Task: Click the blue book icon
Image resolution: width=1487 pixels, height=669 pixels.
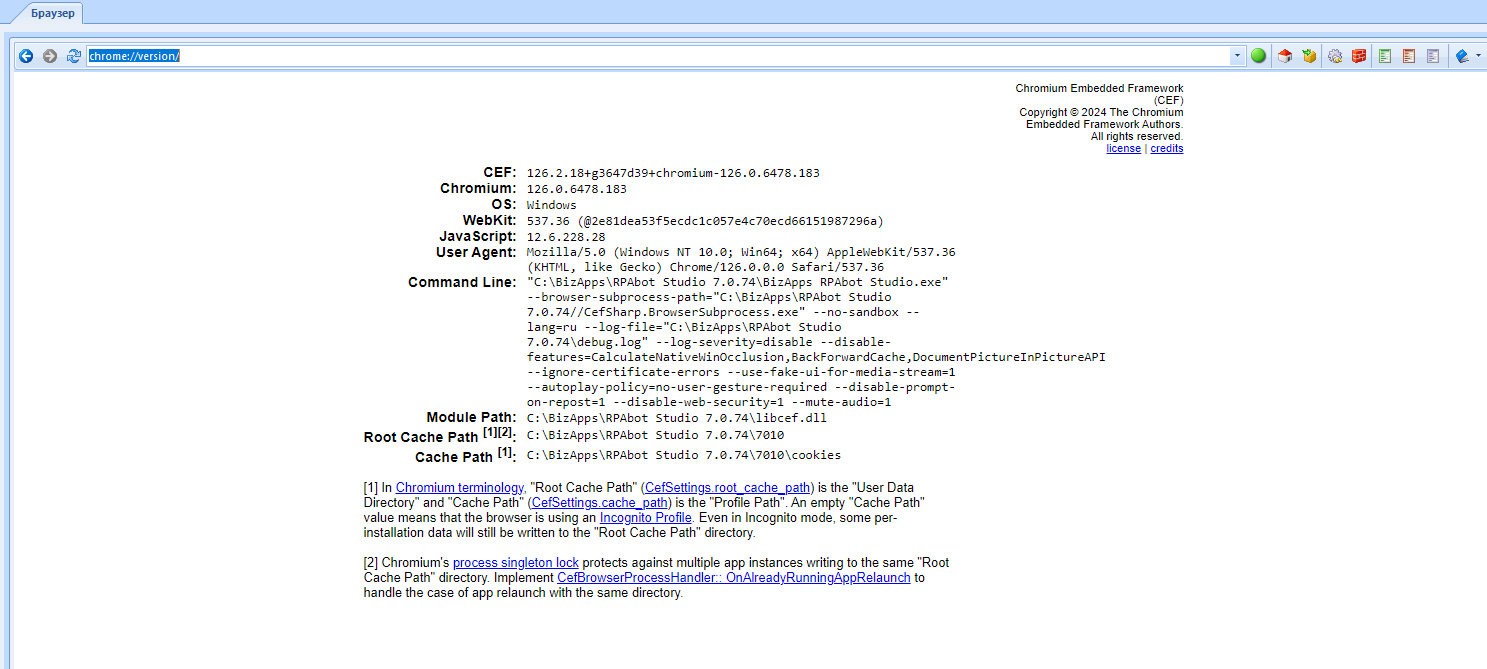Action: (x=1462, y=56)
